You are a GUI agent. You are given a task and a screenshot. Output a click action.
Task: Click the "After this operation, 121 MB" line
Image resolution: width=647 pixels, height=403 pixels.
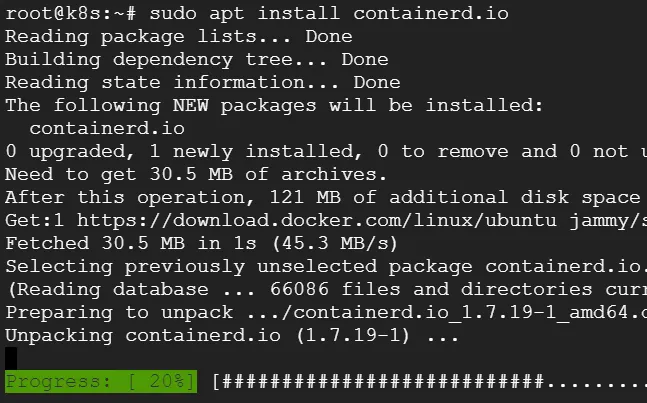[x=322, y=197]
